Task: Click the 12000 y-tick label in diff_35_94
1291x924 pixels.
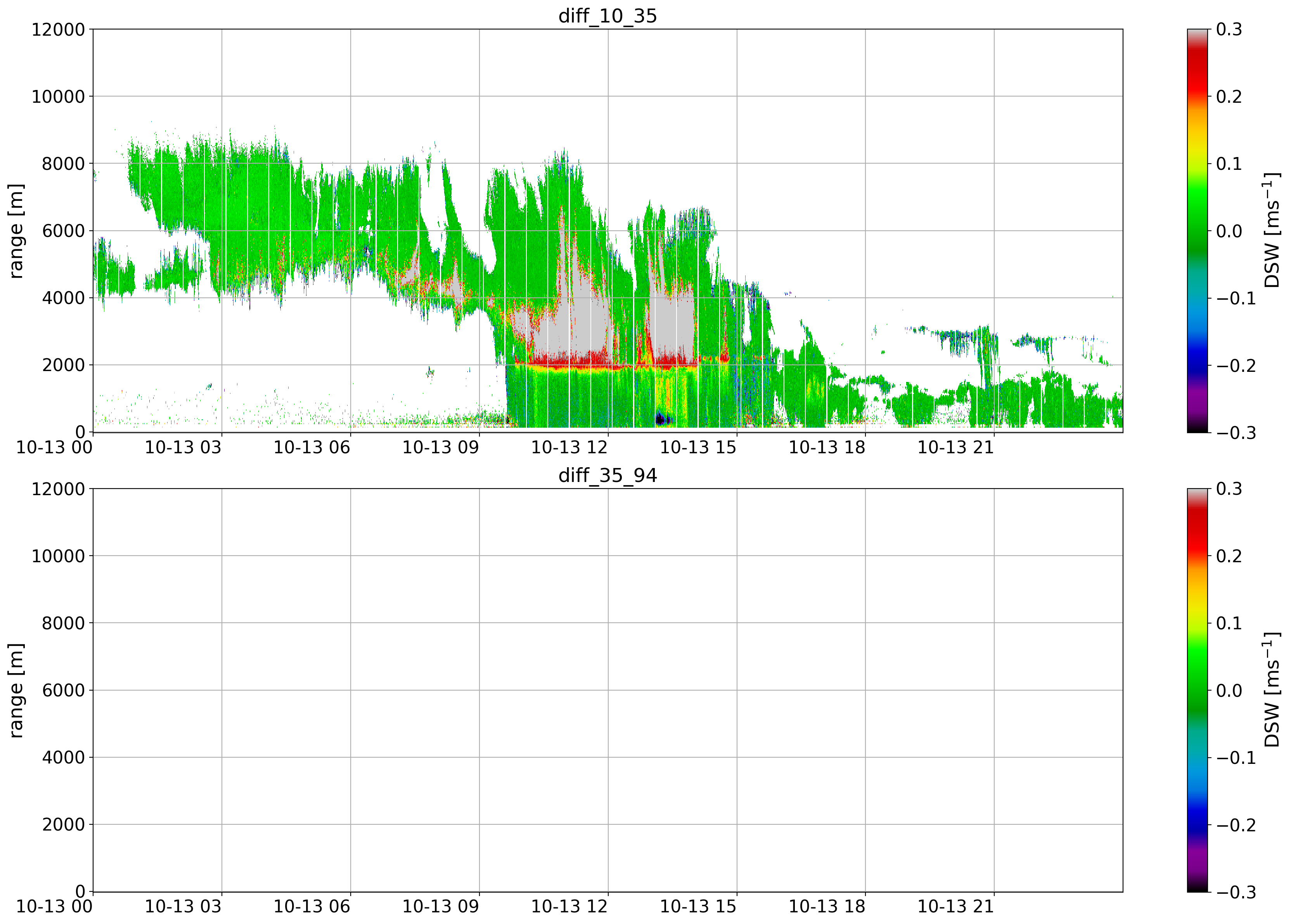Action: coord(58,489)
